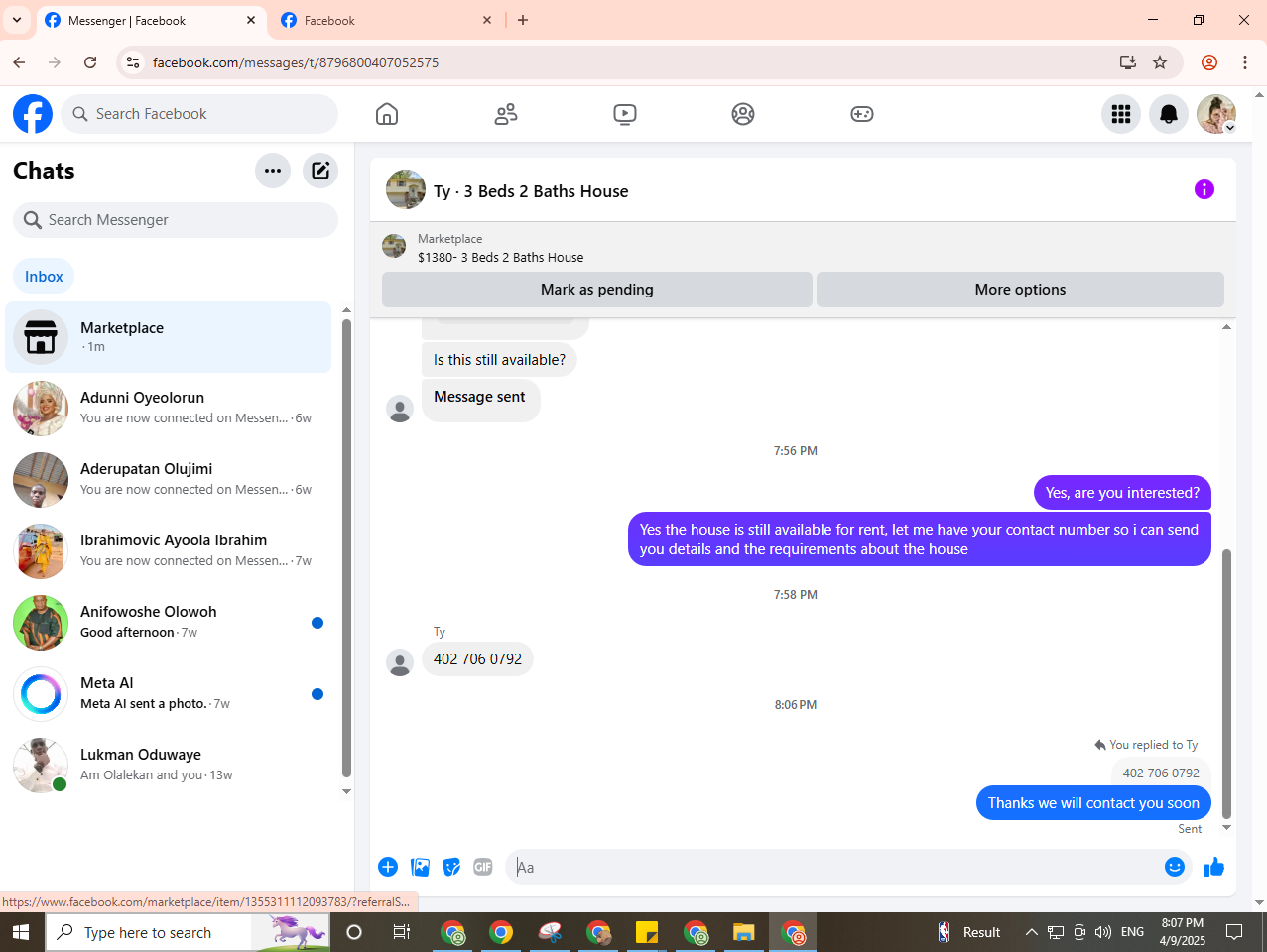Open emoji picker smiley icon
The width and height of the screenshot is (1267, 952).
(1175, 867)
